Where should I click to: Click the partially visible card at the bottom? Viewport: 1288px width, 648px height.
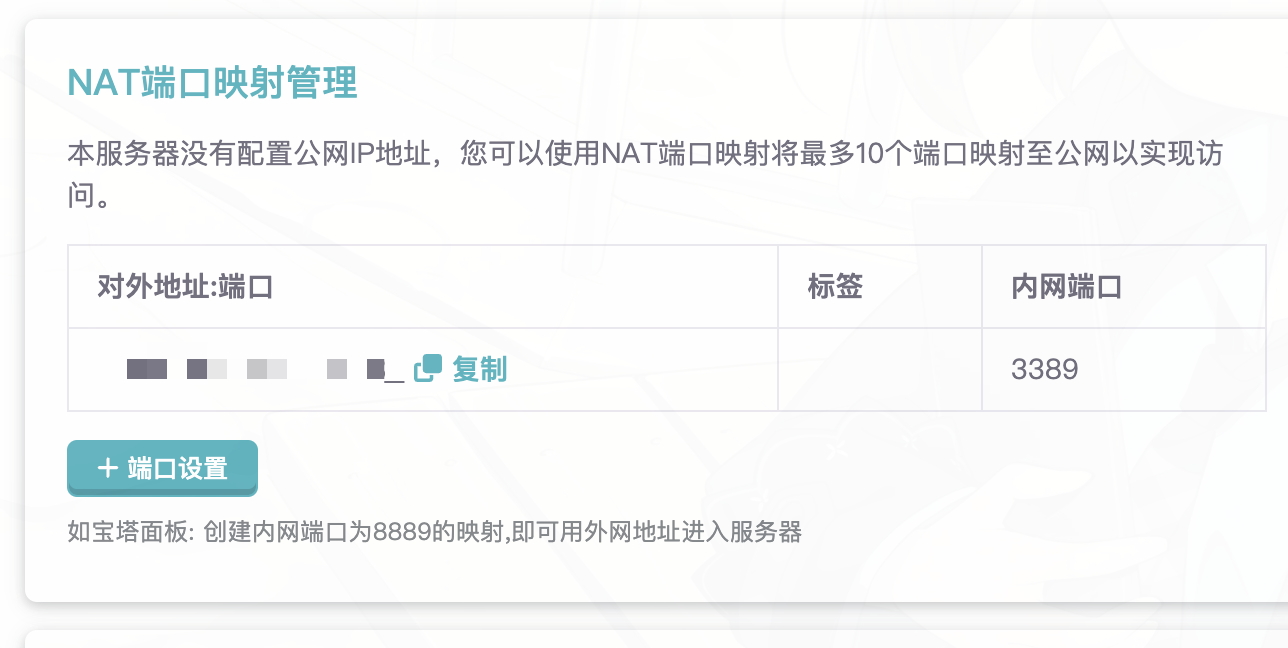pos(656,639)
